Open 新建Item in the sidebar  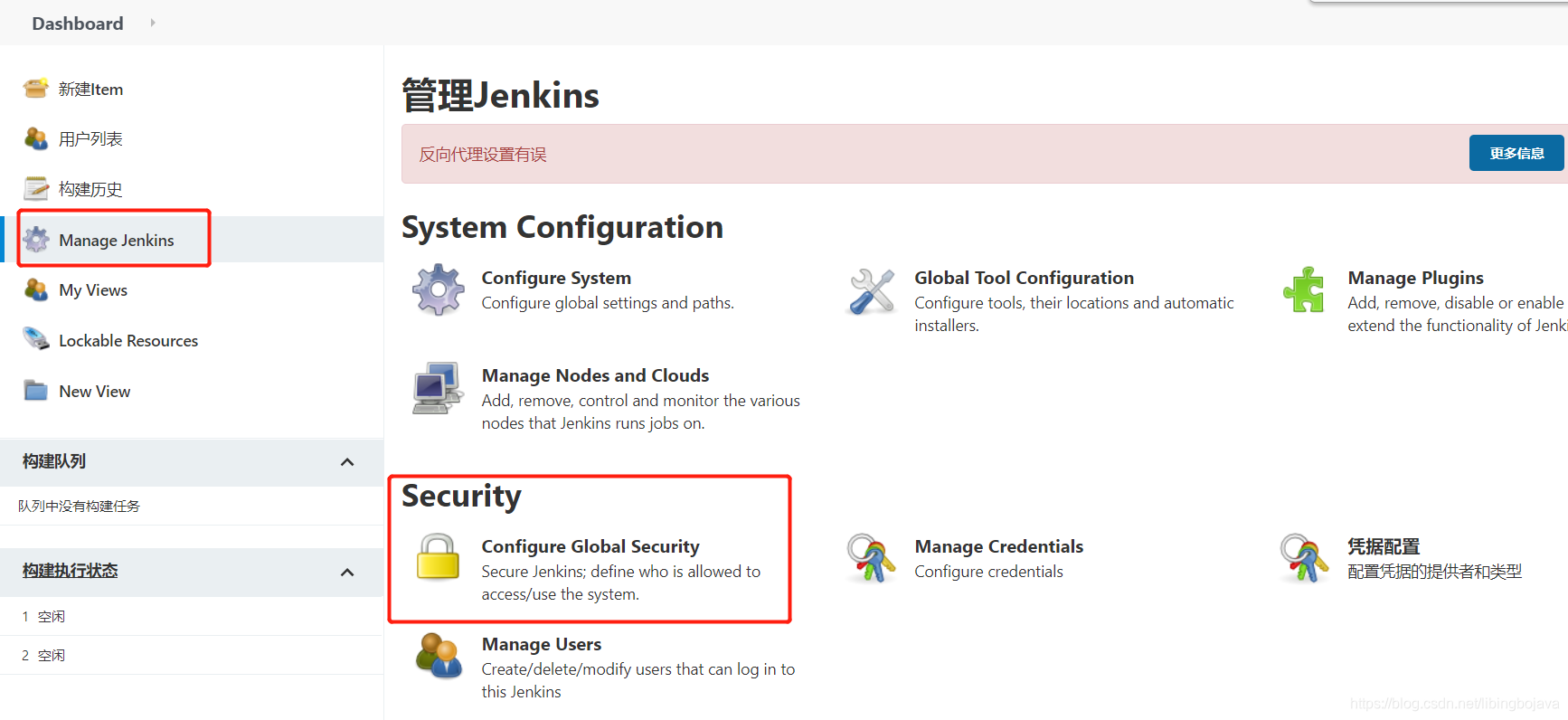pyautogui.click(x=90, y=89)
